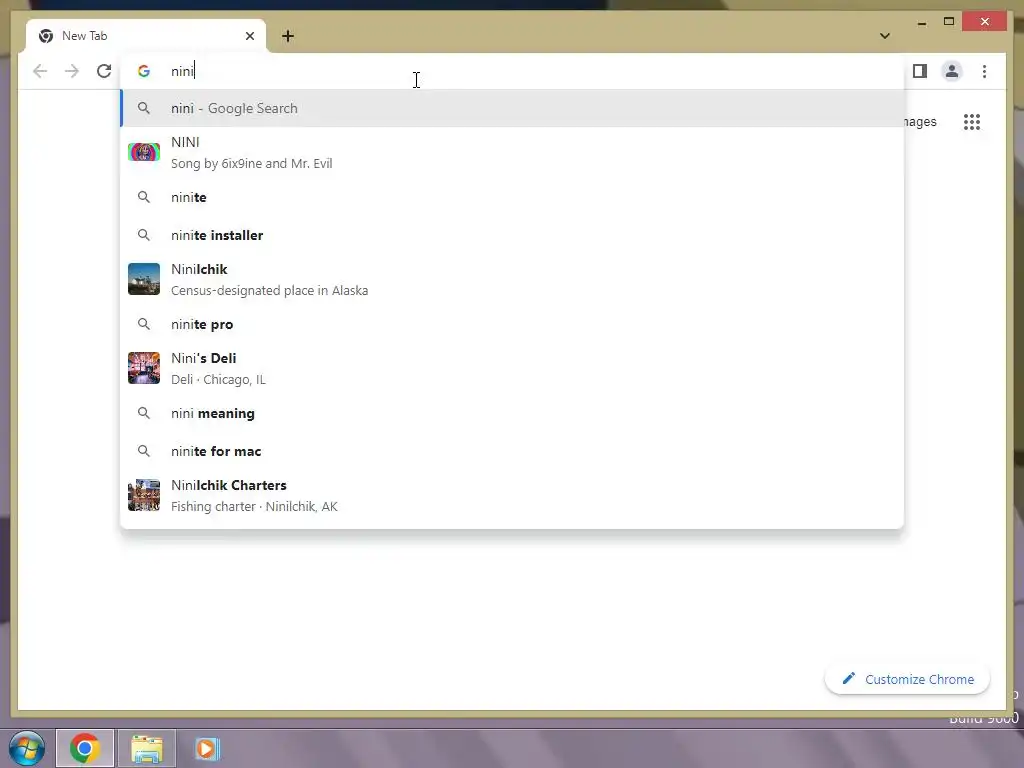Screen dimensions: 1024x768
Task: Close the Chrome window
Action: [x=985, y=22]
